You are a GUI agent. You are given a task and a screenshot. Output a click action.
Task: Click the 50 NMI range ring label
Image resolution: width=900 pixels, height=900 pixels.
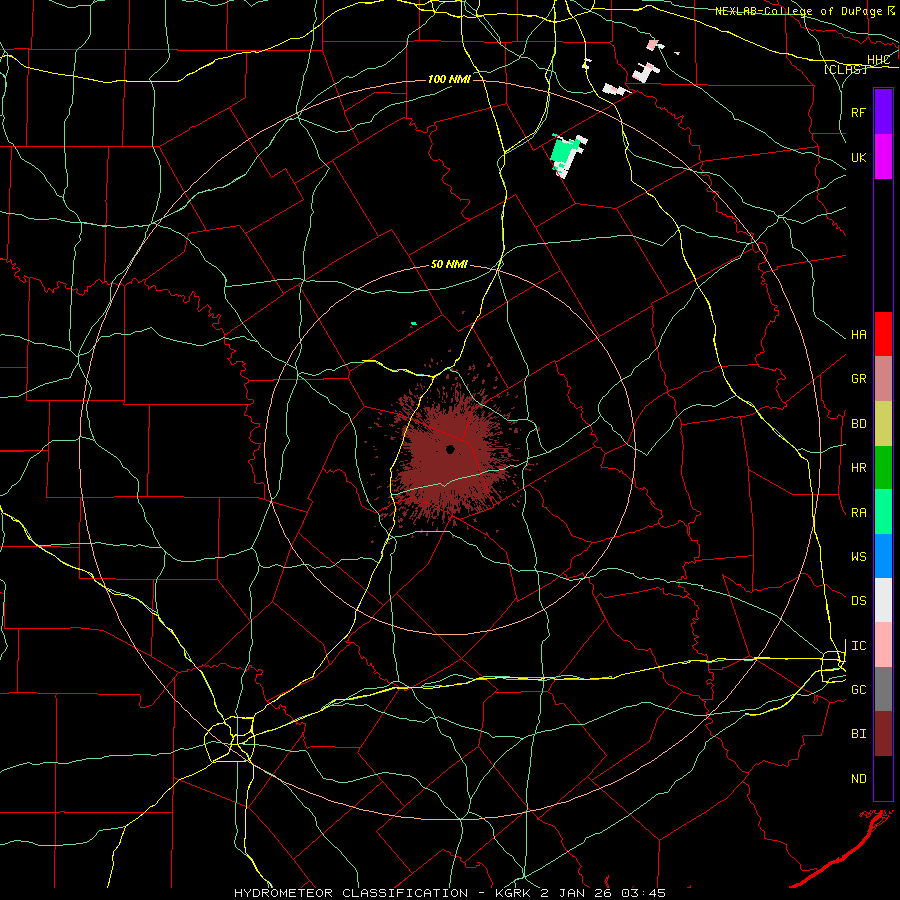[x=449, y=264]
